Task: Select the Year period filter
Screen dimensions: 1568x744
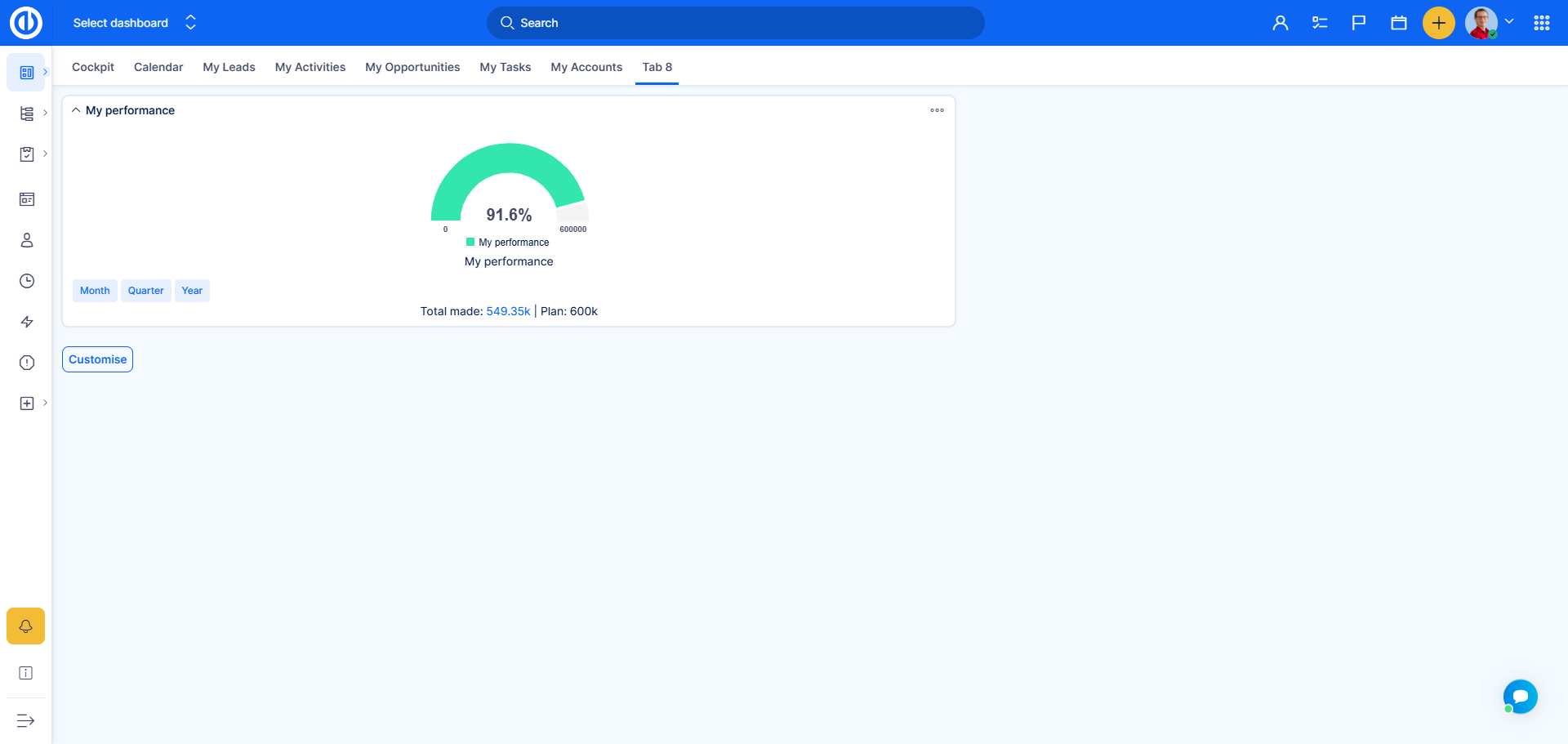Action: pyautogui.click(x=192, y=291)
